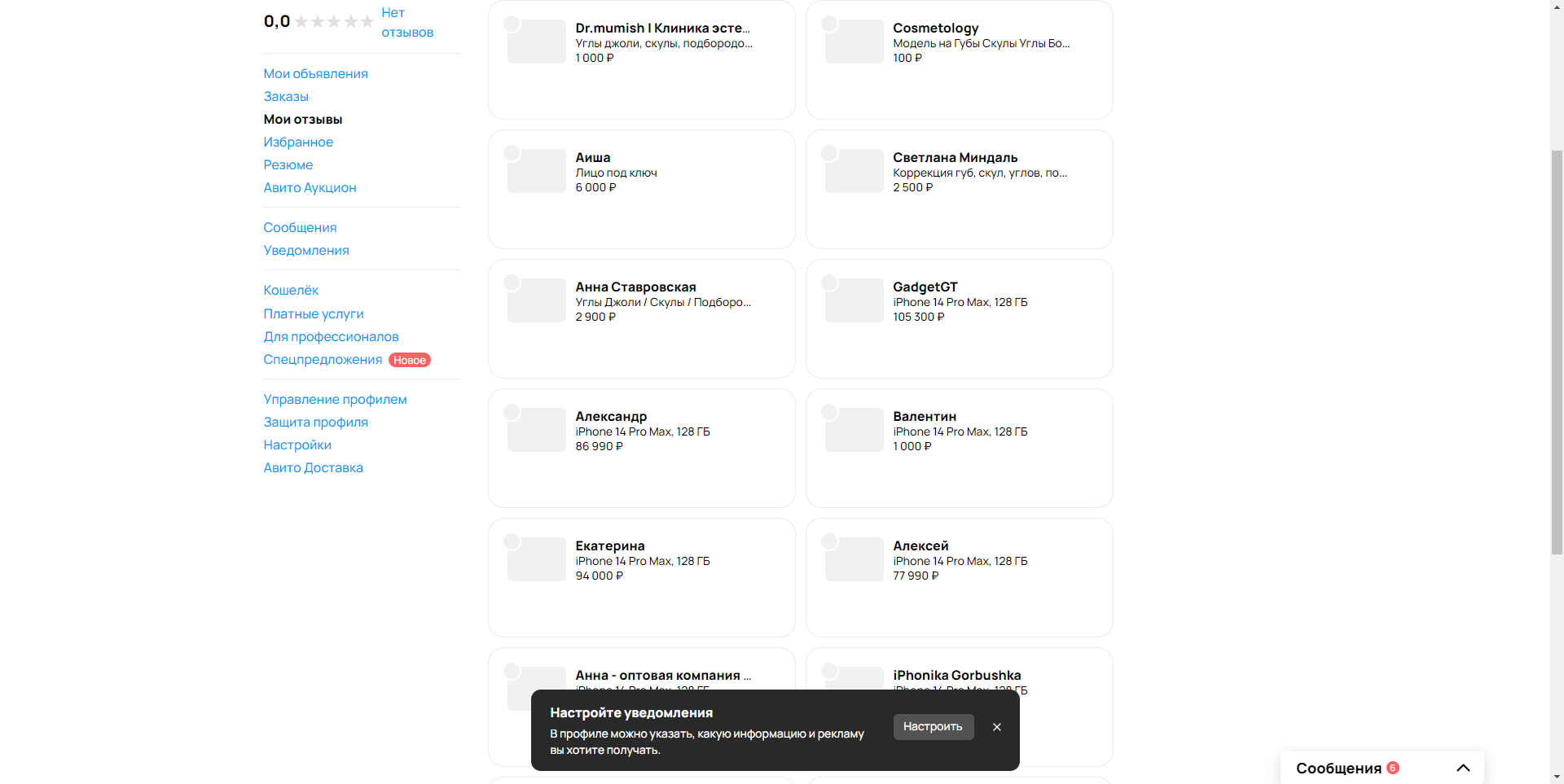The image size is (1564, 784).
Task: Open the Сообщения messages panel title
Action: click(x=1338, y=768)
